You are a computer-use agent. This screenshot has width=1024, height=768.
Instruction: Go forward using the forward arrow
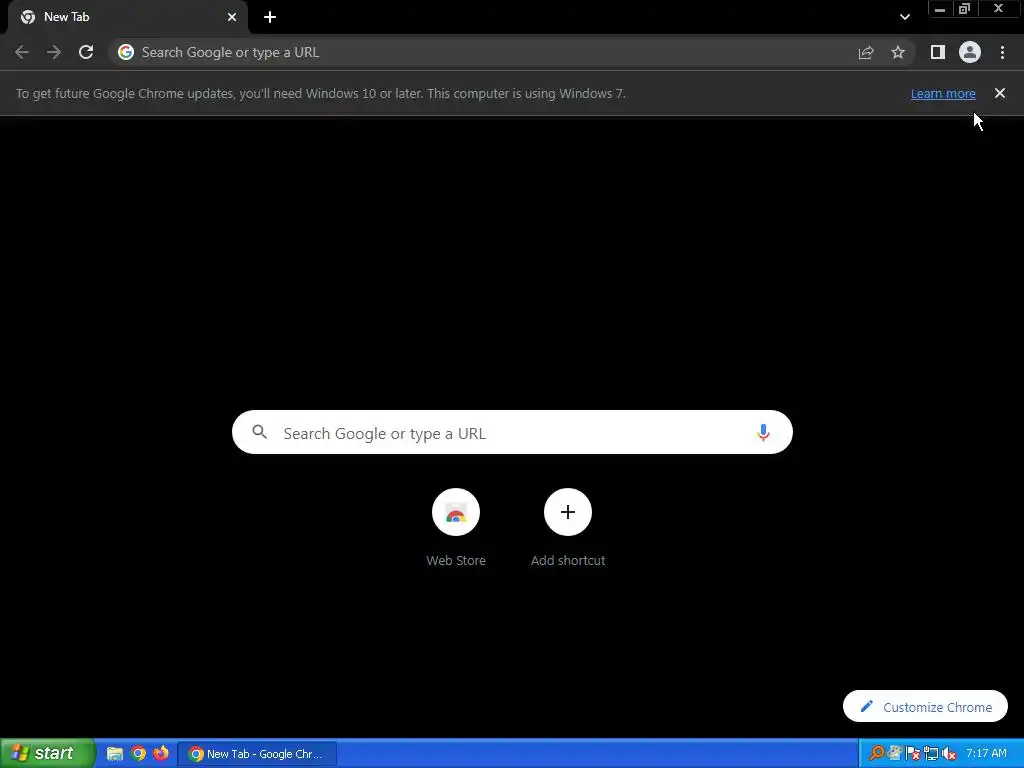click(54, 52)
